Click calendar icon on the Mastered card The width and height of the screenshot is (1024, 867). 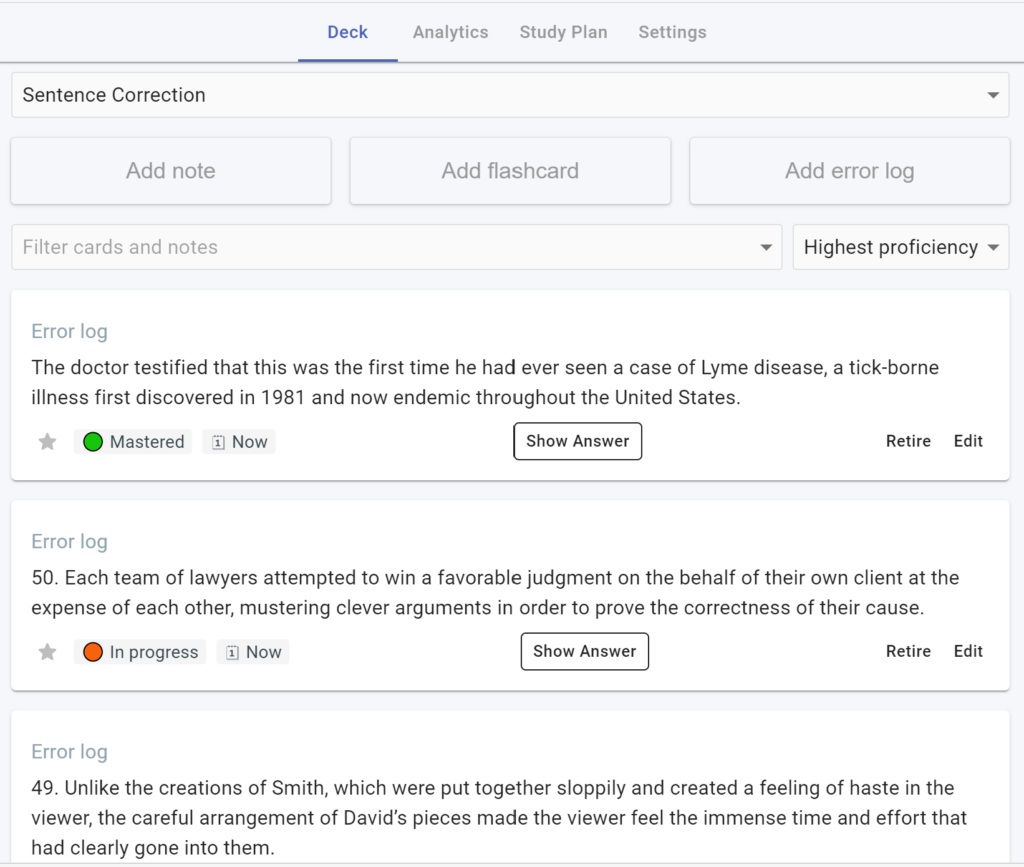coord(219,443)
